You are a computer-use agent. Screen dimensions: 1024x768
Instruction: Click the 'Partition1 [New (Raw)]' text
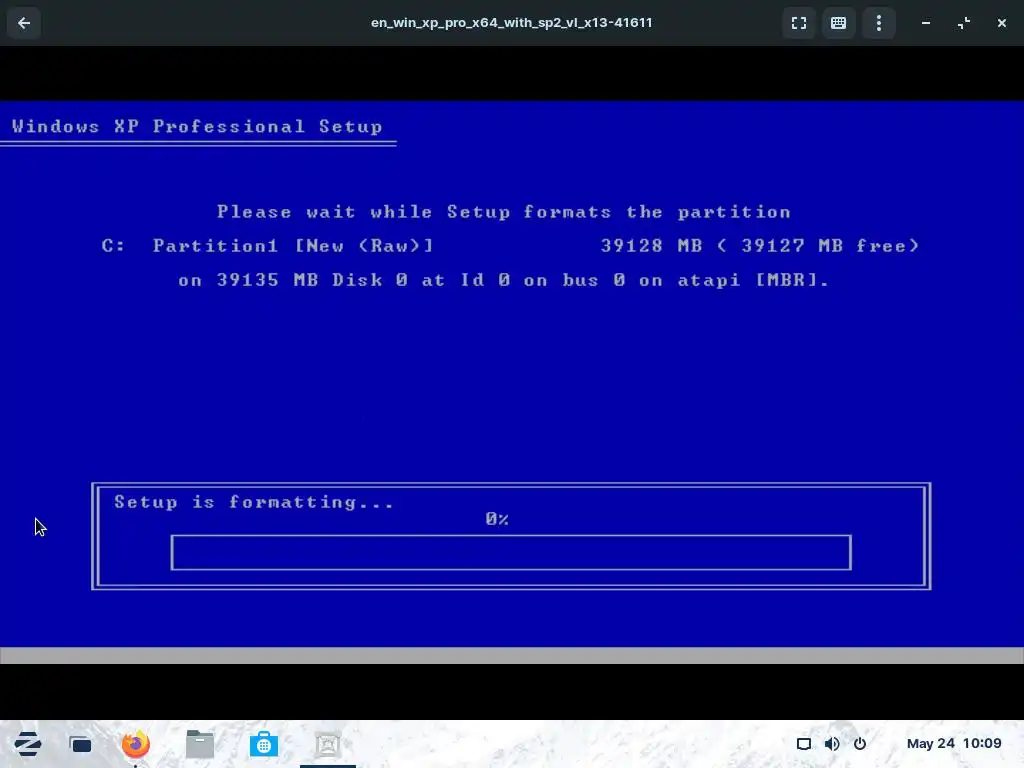tap(293, 246)
